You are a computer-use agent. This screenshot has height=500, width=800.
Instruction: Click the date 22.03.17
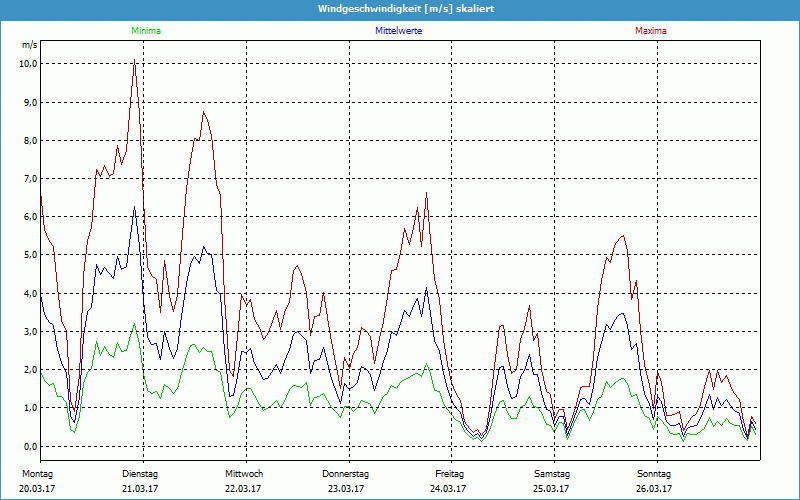(x=243, y=489)
